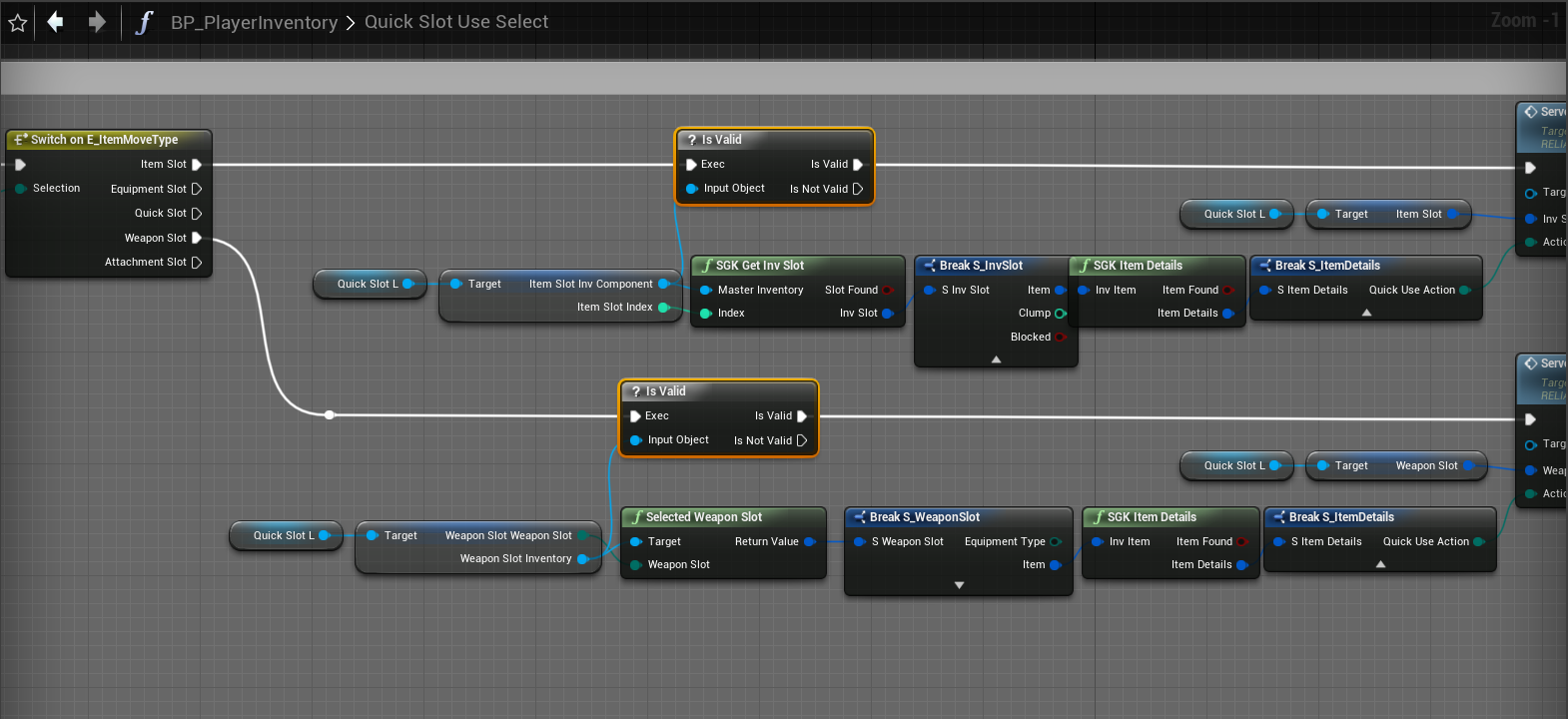Viewport: 1568px width, 719px height.
Task: Open BP_PlayerInventory in the breadcrumb
Action: (x=254, y=22)
